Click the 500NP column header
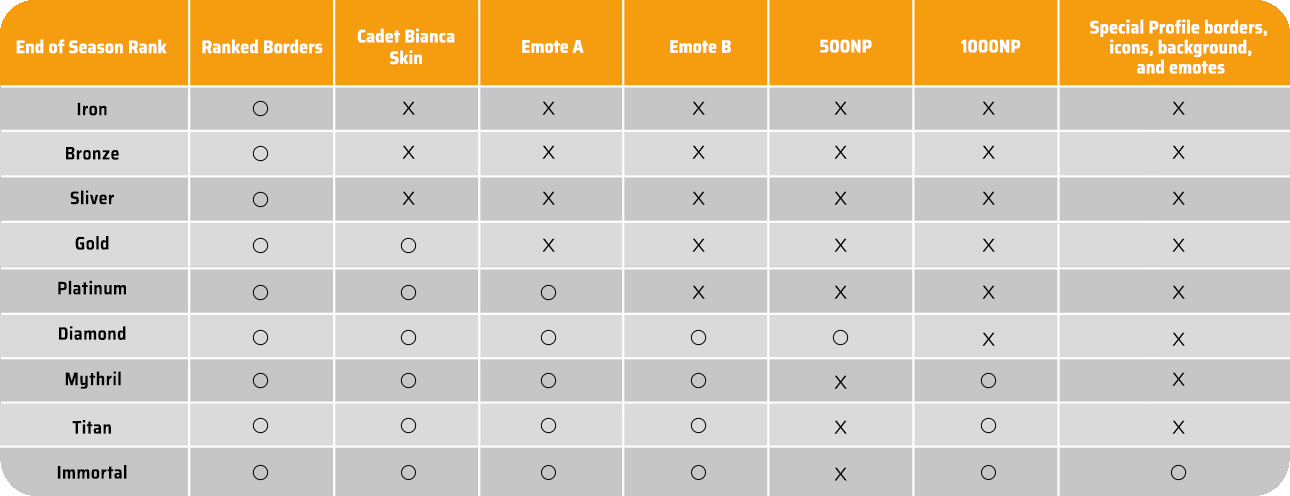1290x496 pixels. pos(840,47)
